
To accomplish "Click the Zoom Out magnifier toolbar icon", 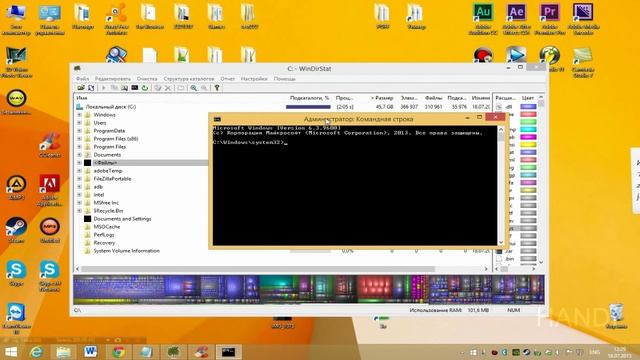I will (204, 88).
